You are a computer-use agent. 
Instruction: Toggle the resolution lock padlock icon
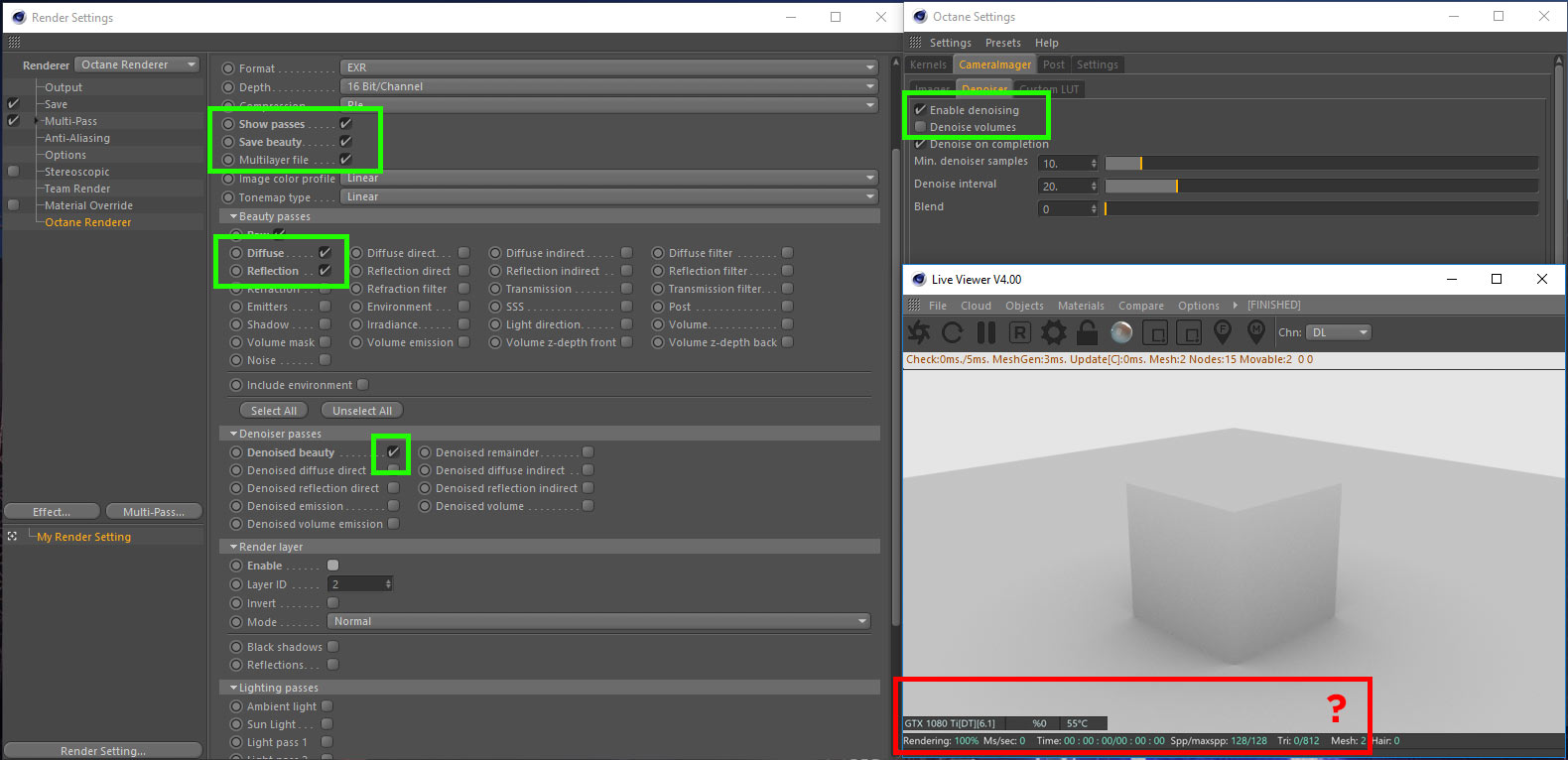1088,332
